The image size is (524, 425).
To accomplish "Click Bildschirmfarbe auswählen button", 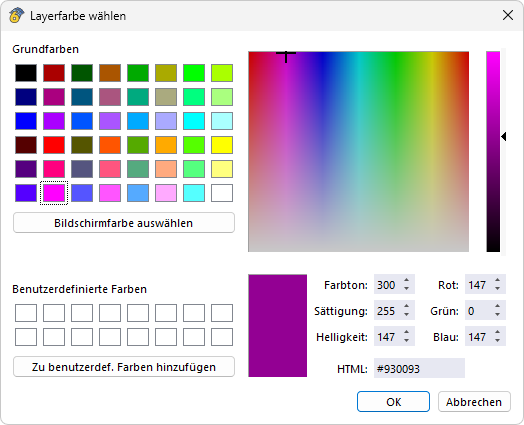I will click(x=124, y=223).
